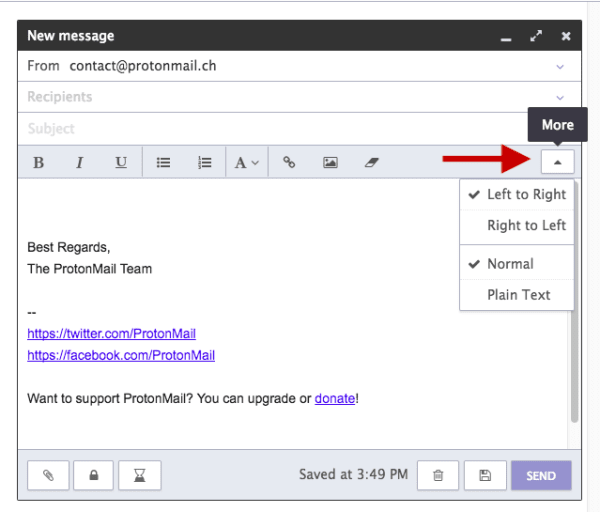This screenshot has width=600, height=512.
Task: Open the font style dropdown
Action: [247, 163]
